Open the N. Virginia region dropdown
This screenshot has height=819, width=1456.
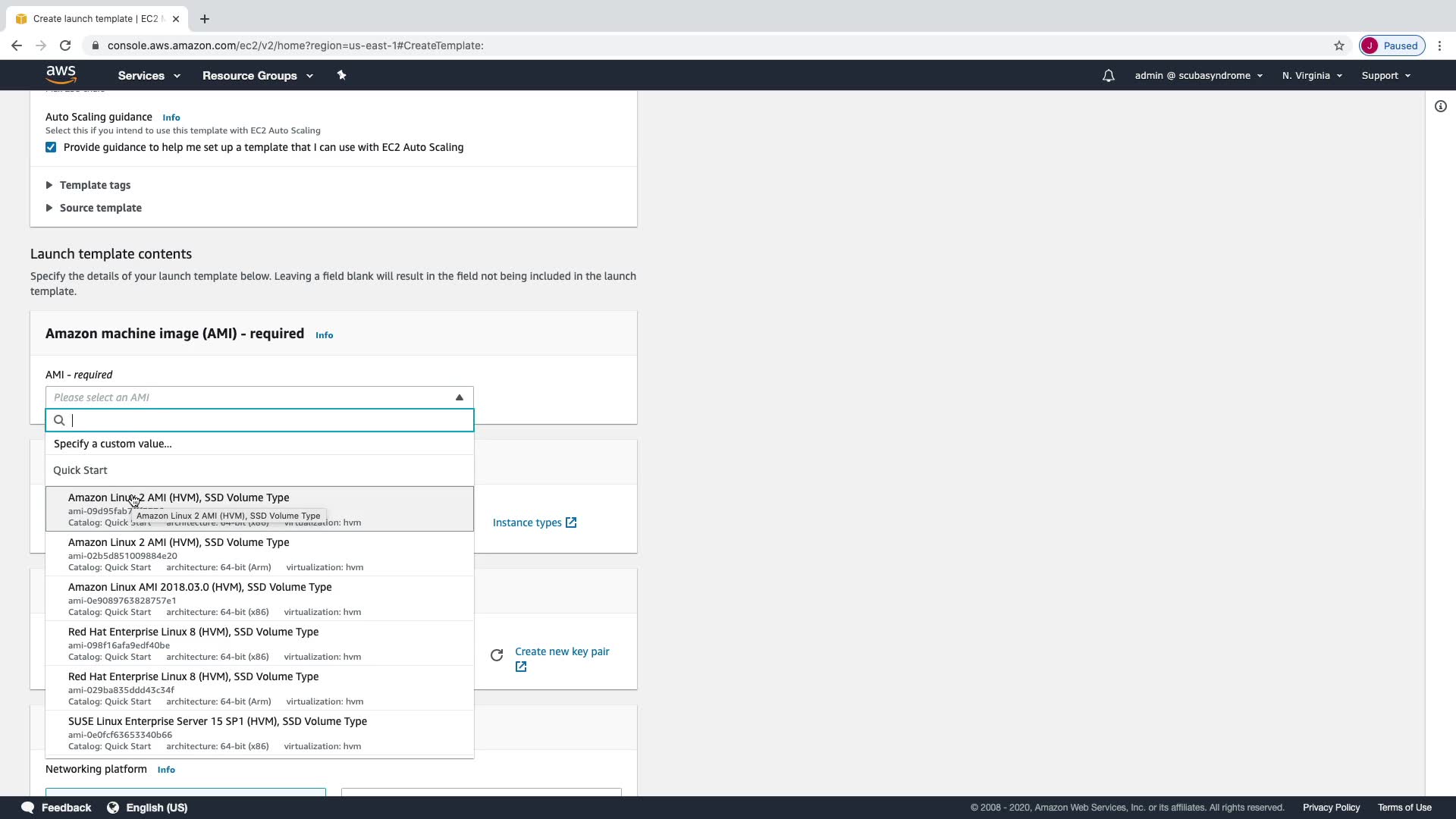pos(1311,76)
